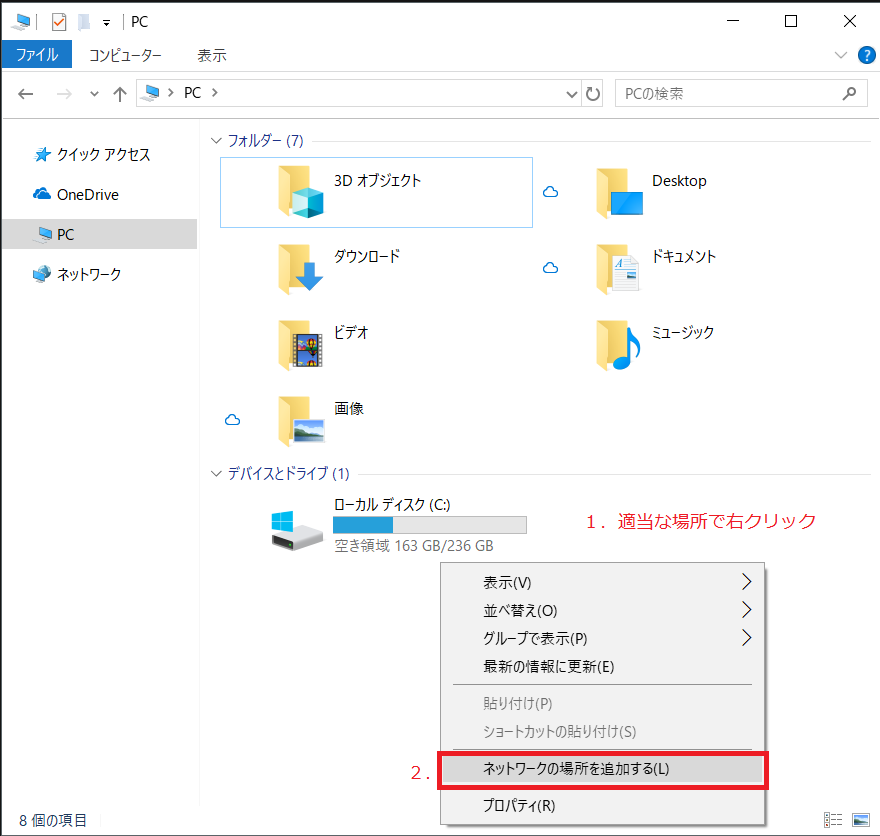This screenshot has height=836, width=880.
Task: Choose ネットワークの場所を追加する(L) from context menu
Action: click(576, 769)
